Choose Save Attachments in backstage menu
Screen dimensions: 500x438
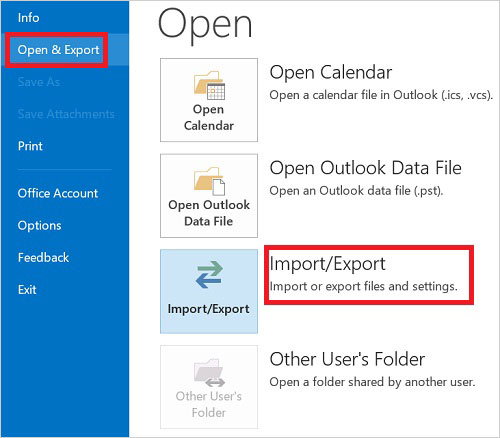coord(66,114)
